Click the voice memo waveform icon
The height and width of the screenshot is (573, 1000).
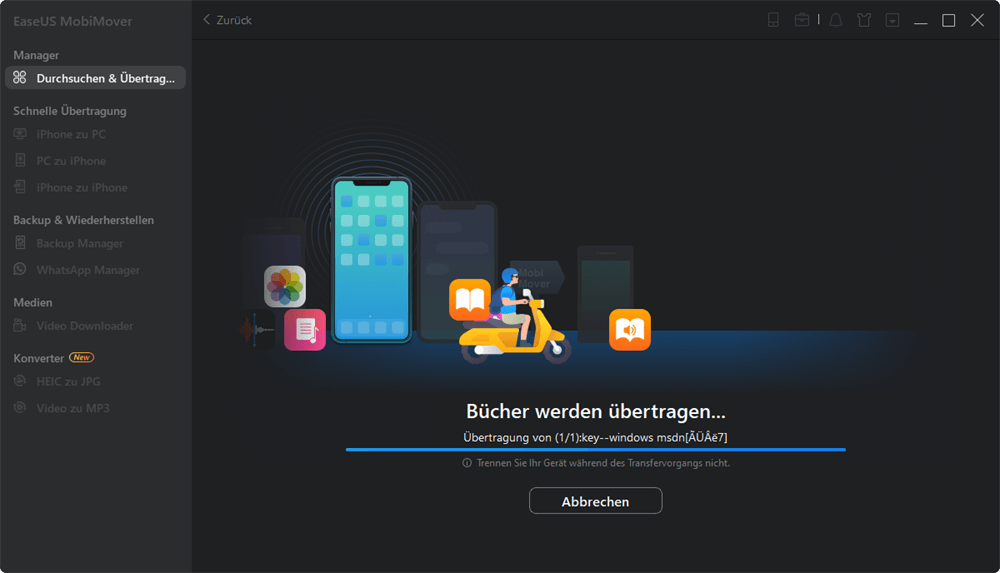256,330
